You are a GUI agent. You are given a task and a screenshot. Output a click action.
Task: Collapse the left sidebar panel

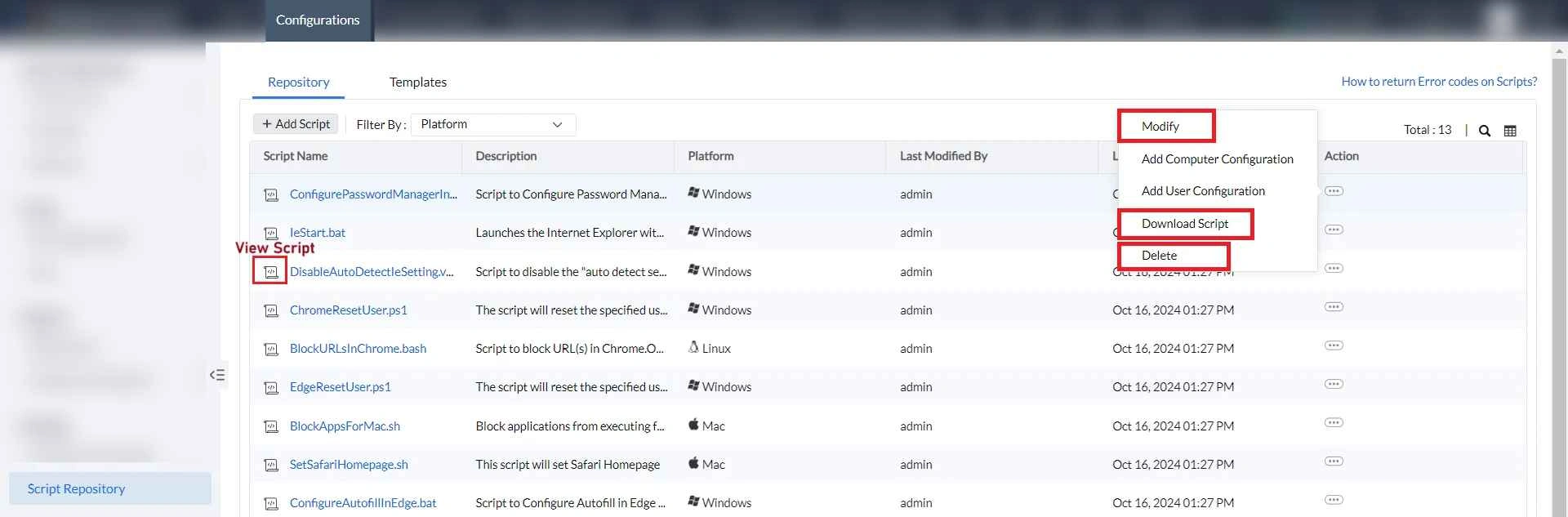pyautogui.click(x=217, y=375)
